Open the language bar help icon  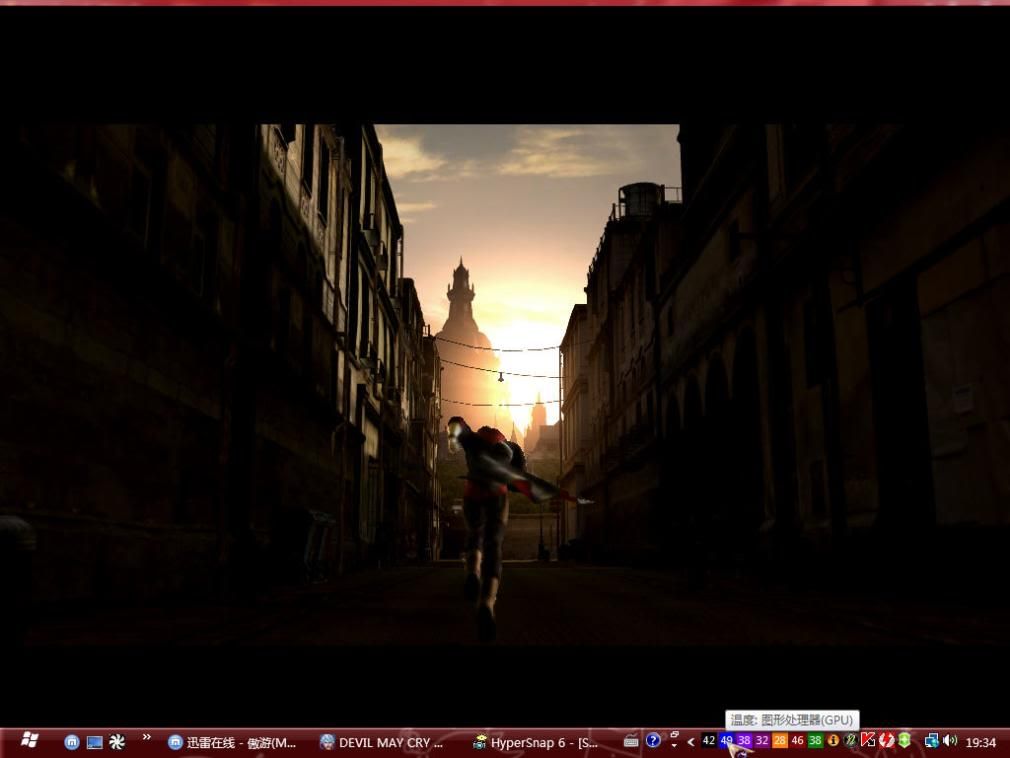(x=653, y=741)
